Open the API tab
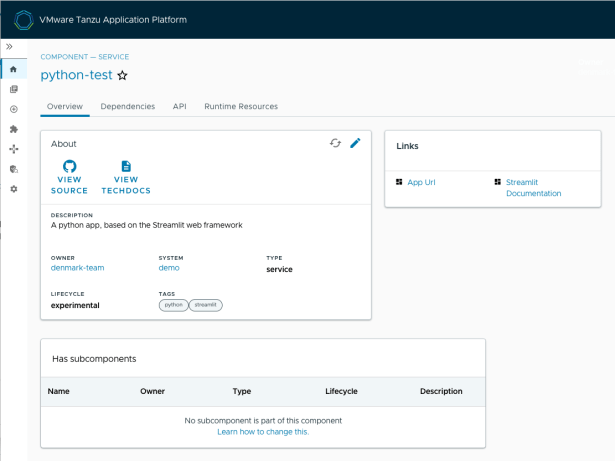The image size is (615, 461). 180,106
